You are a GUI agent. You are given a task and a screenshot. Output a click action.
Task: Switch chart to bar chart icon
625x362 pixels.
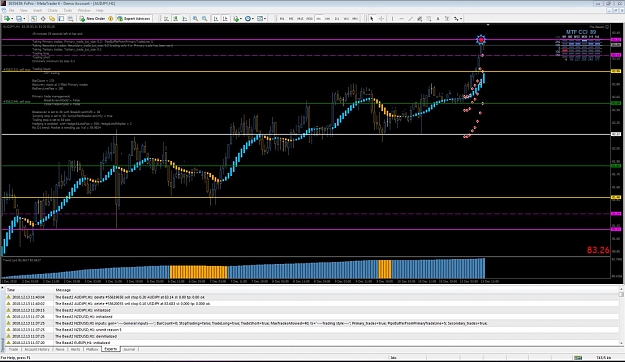point(166,18)
